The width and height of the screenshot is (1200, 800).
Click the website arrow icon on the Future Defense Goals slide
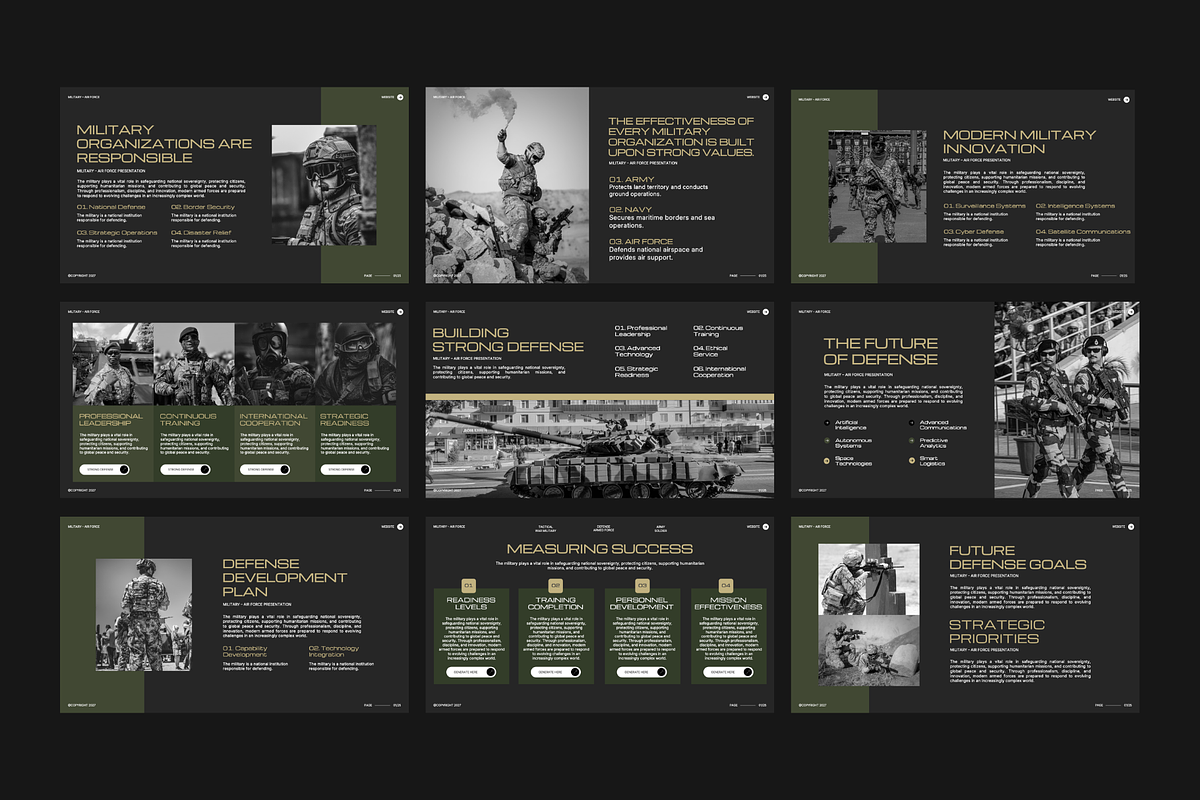click(1131, 526)
